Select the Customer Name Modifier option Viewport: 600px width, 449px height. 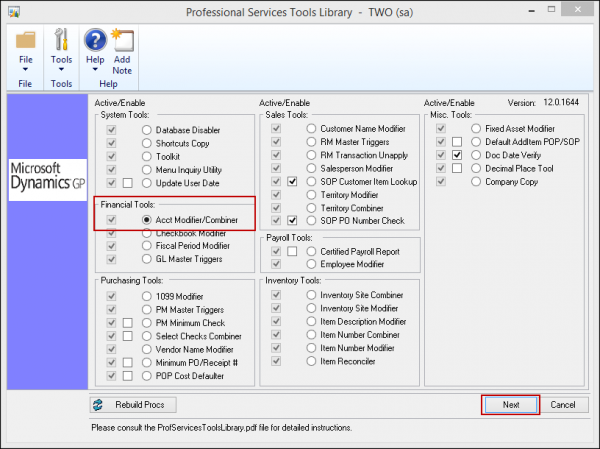(x=311, y=129)
